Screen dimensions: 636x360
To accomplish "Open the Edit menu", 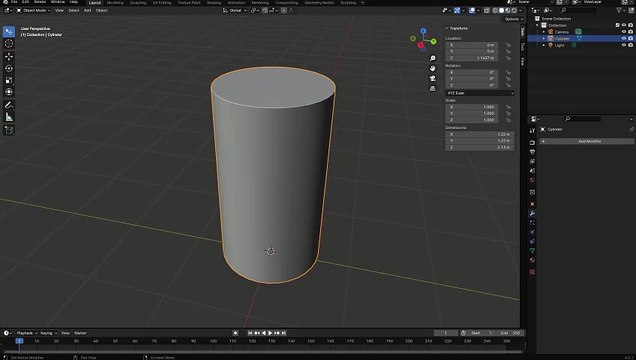I will tap(26, 2).
